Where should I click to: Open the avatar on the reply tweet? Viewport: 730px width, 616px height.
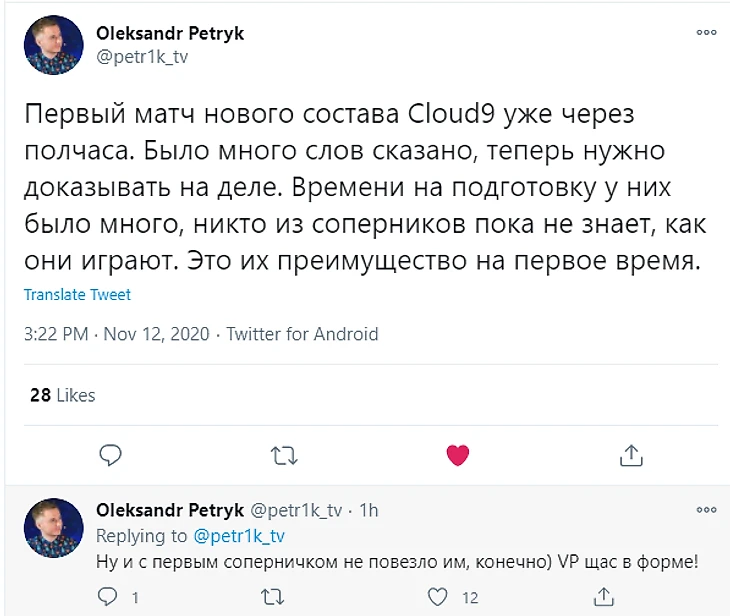[53, 527]
